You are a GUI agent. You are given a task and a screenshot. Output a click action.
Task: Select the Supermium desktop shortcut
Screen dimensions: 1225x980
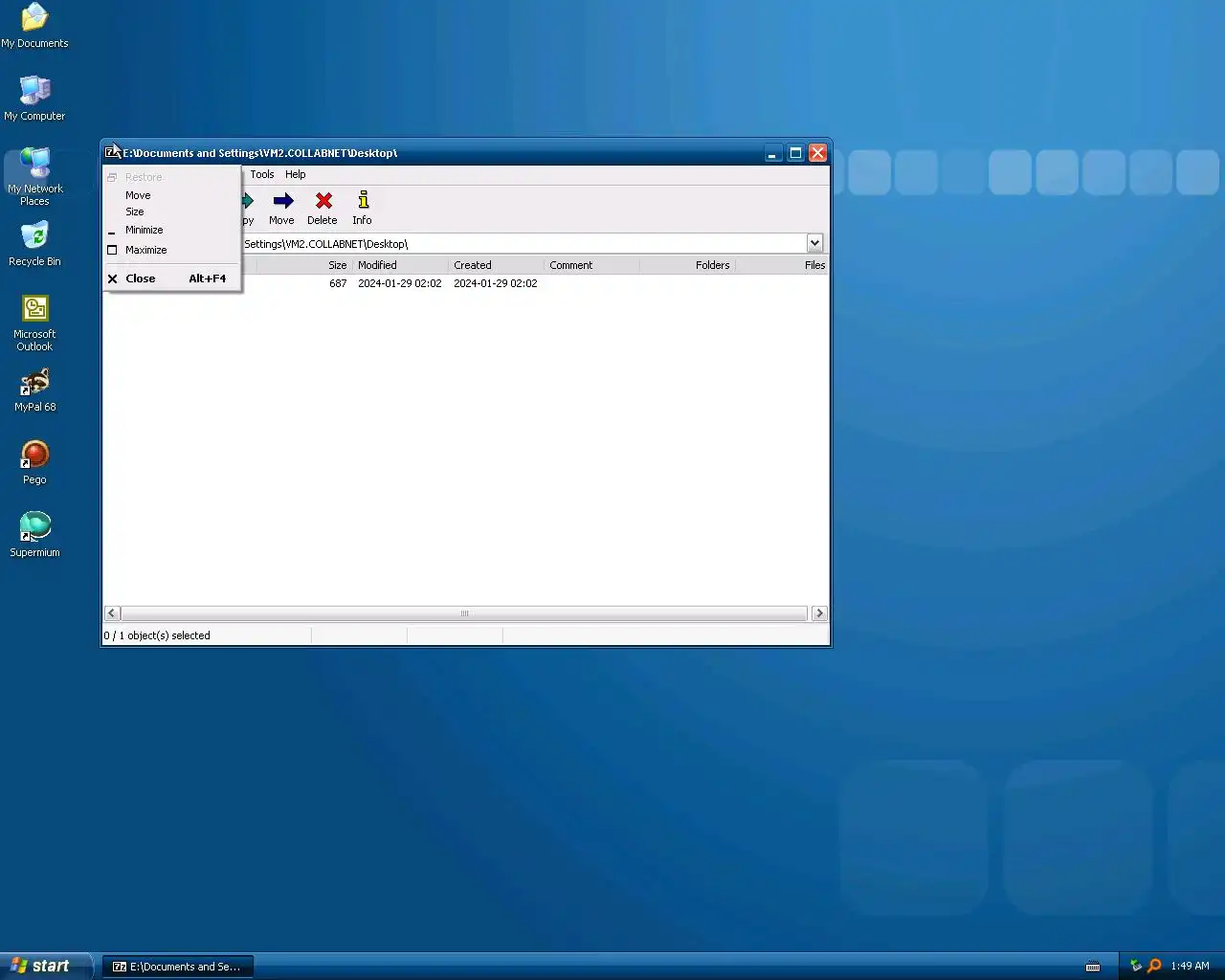(34, 535)
